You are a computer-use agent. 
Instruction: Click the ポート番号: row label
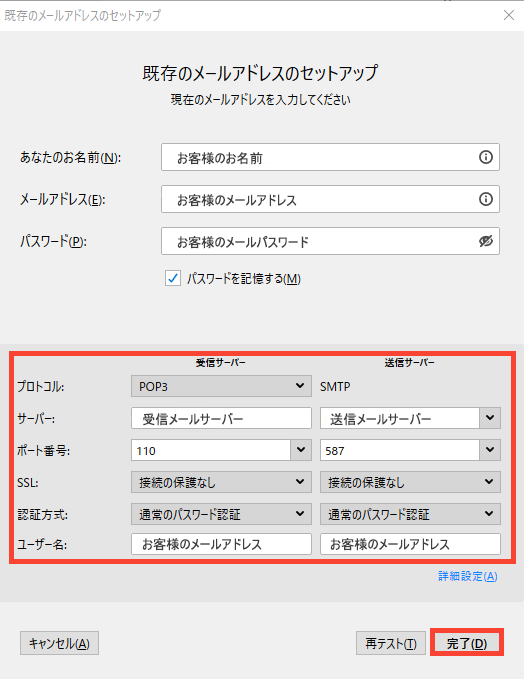pos(43,450)
